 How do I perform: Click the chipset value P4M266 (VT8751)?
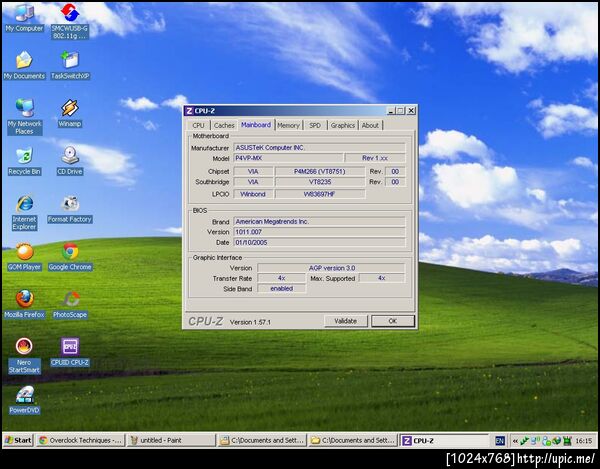[x=320, y=171]
